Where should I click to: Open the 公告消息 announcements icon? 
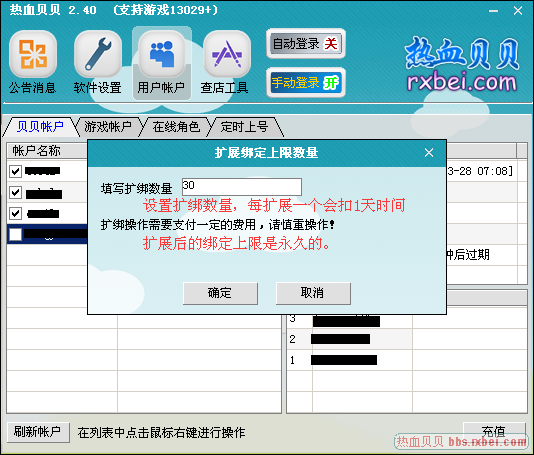coord(33,62)
